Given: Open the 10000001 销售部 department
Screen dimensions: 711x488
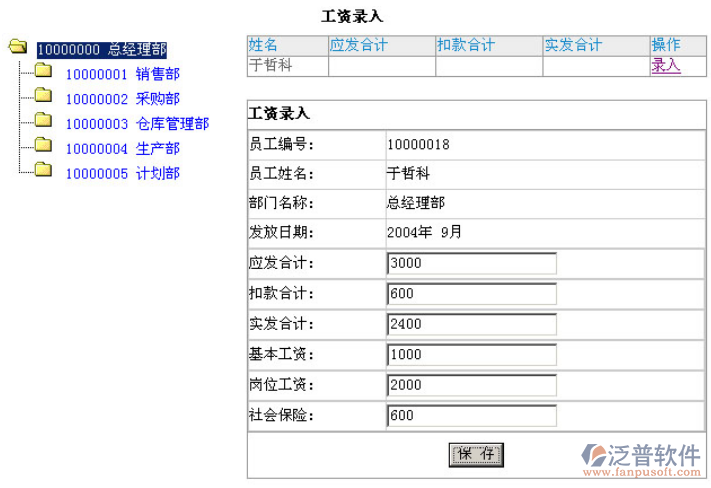Looking at the screenshot, I should (x=123, y=74).
